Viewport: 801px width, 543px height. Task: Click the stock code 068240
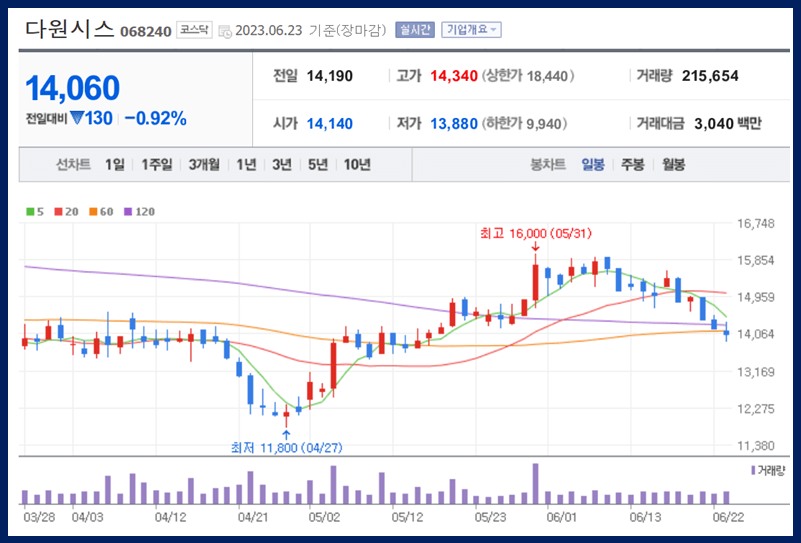(146, 32)
